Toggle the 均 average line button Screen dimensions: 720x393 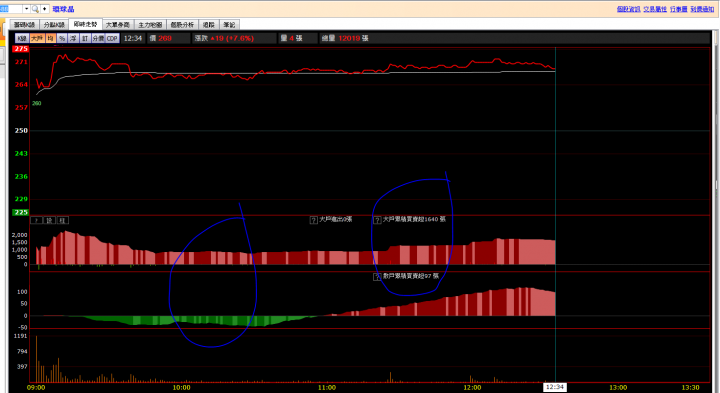tap(50, 39)
